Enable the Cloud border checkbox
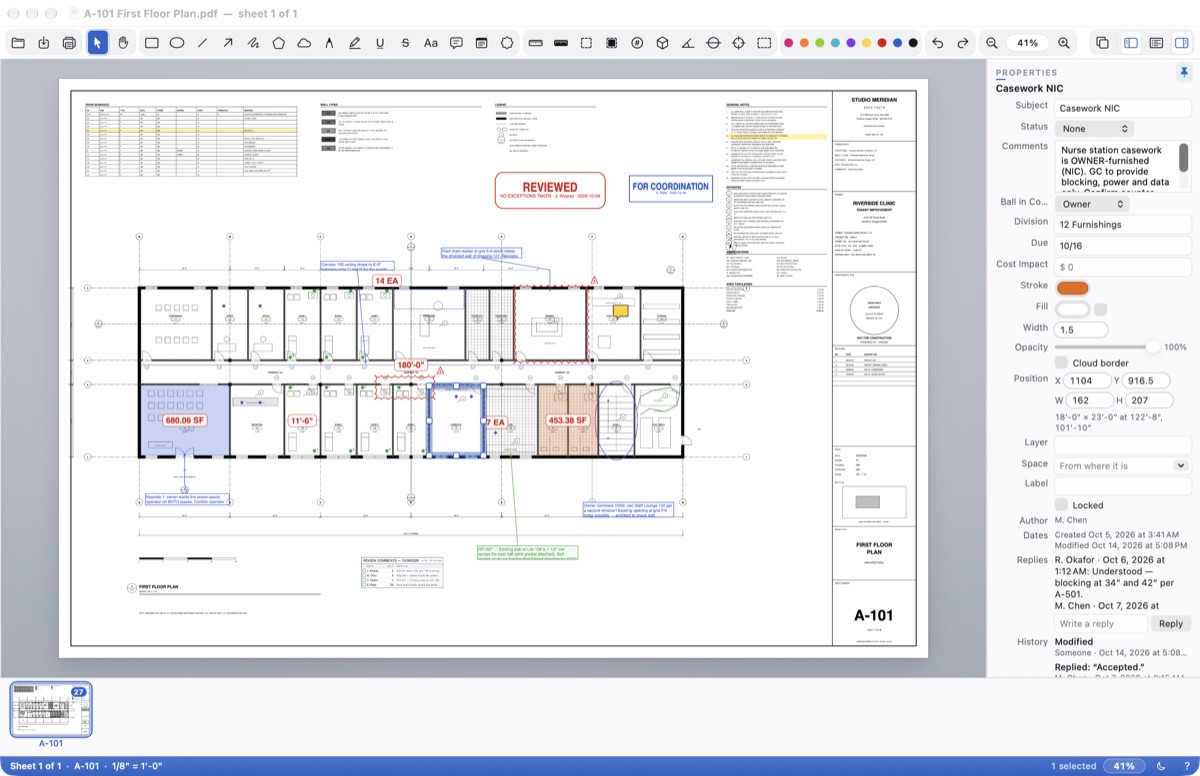 (1061, 363)
